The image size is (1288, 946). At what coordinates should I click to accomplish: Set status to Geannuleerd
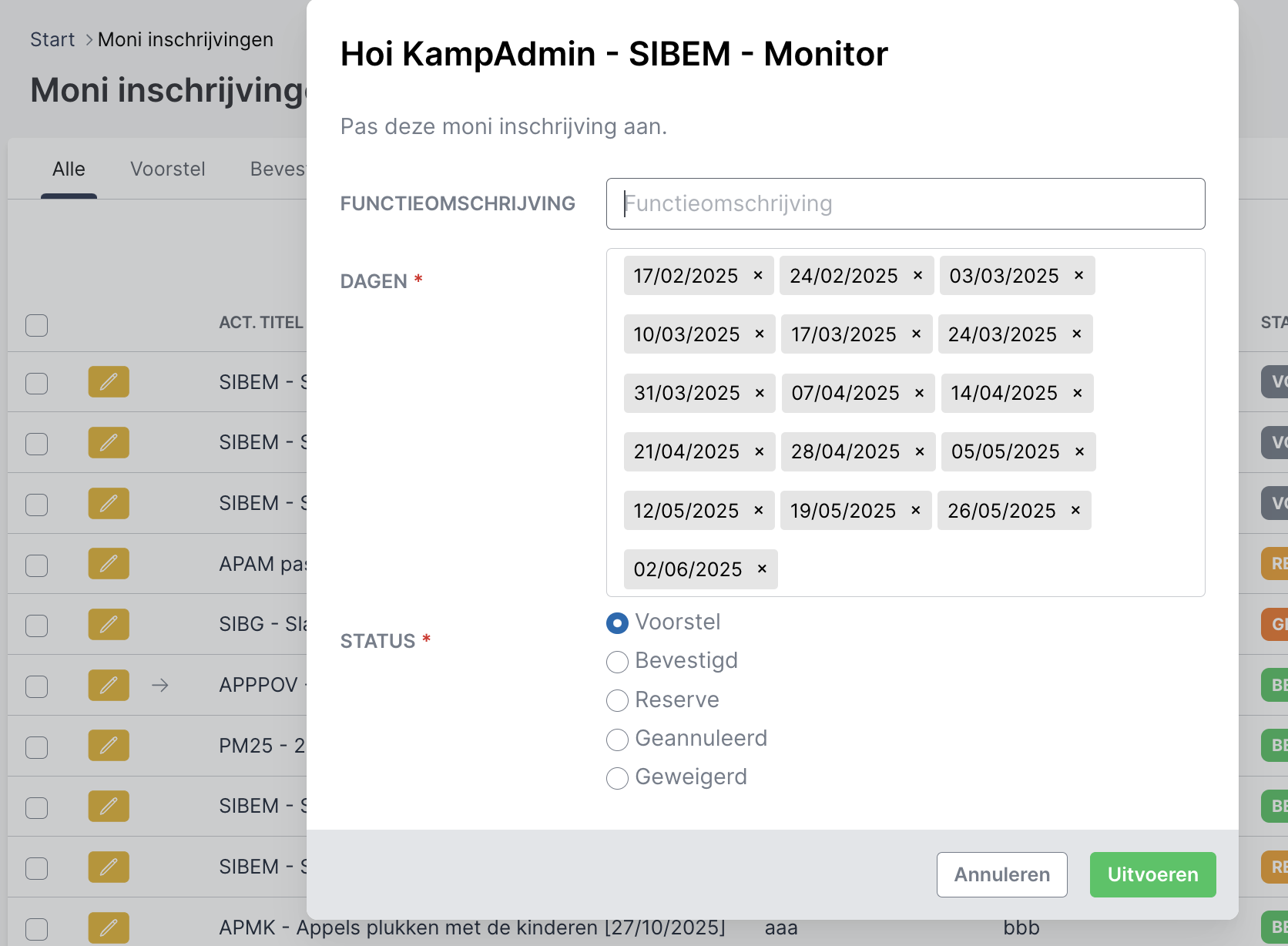click(617, 740)
